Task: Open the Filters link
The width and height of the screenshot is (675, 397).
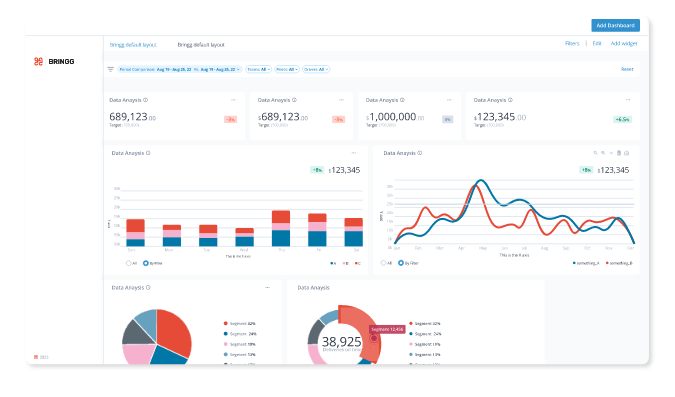Action: tap(572, 43)
